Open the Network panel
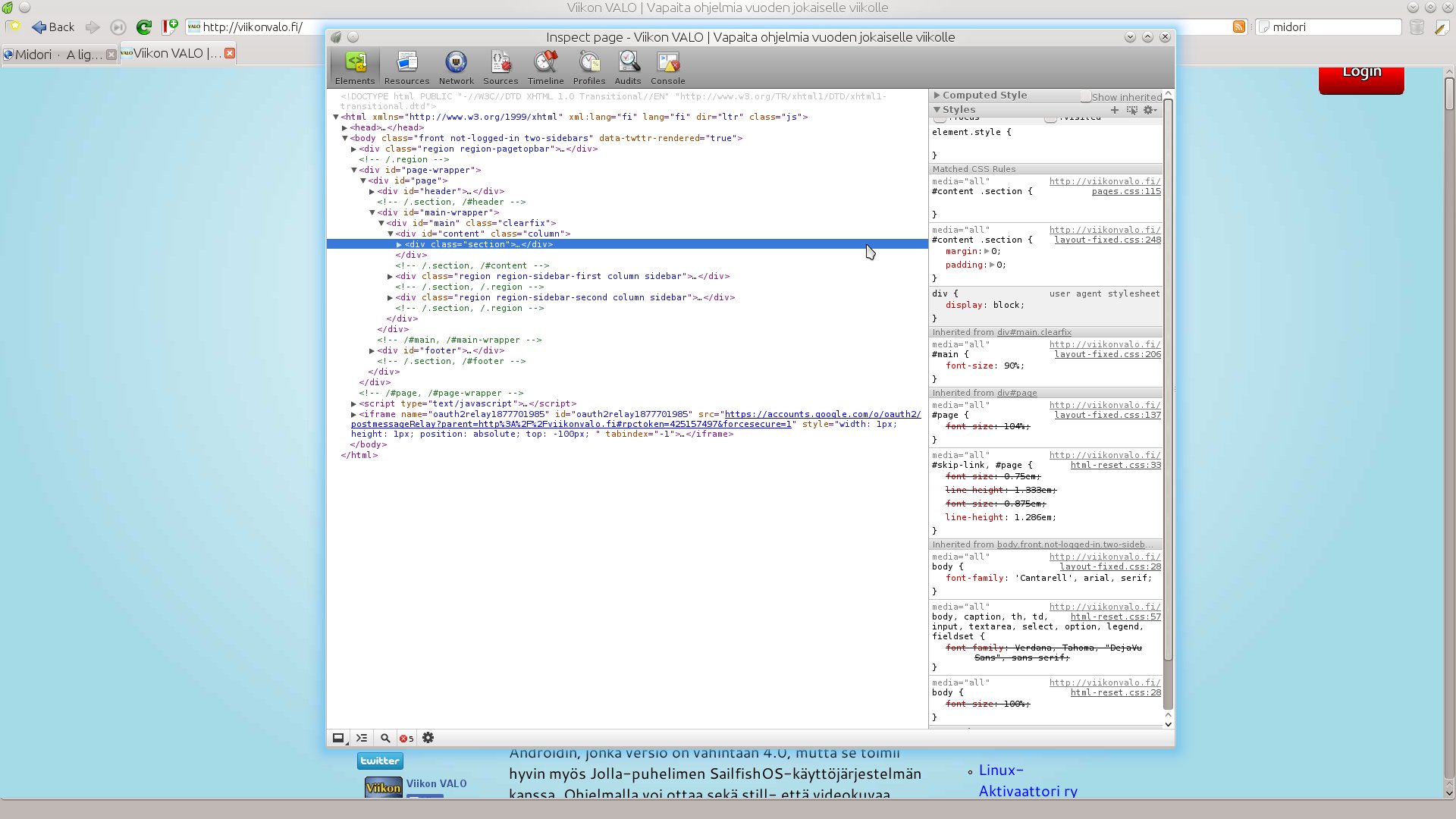Image resolution: width=1456 pixels, height=819 pixels. (x=456, y=67)
